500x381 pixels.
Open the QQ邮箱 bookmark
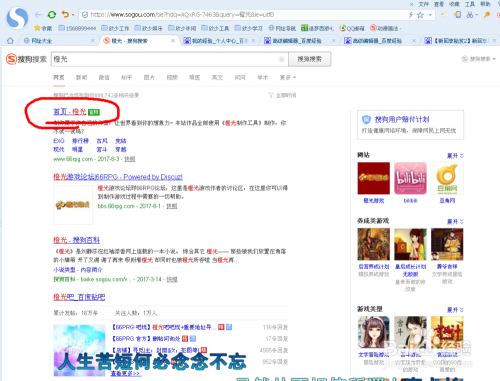[352, 28]
